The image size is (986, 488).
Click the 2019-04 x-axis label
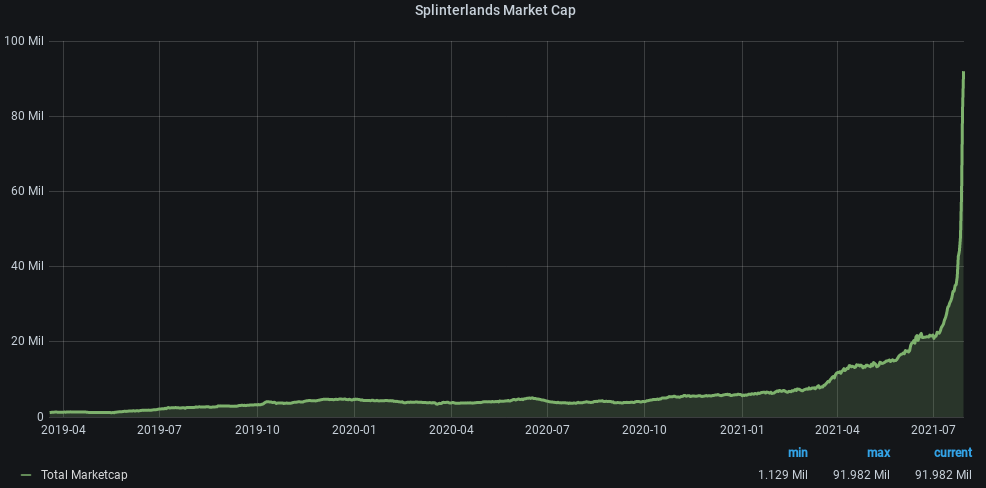(64, 430)
